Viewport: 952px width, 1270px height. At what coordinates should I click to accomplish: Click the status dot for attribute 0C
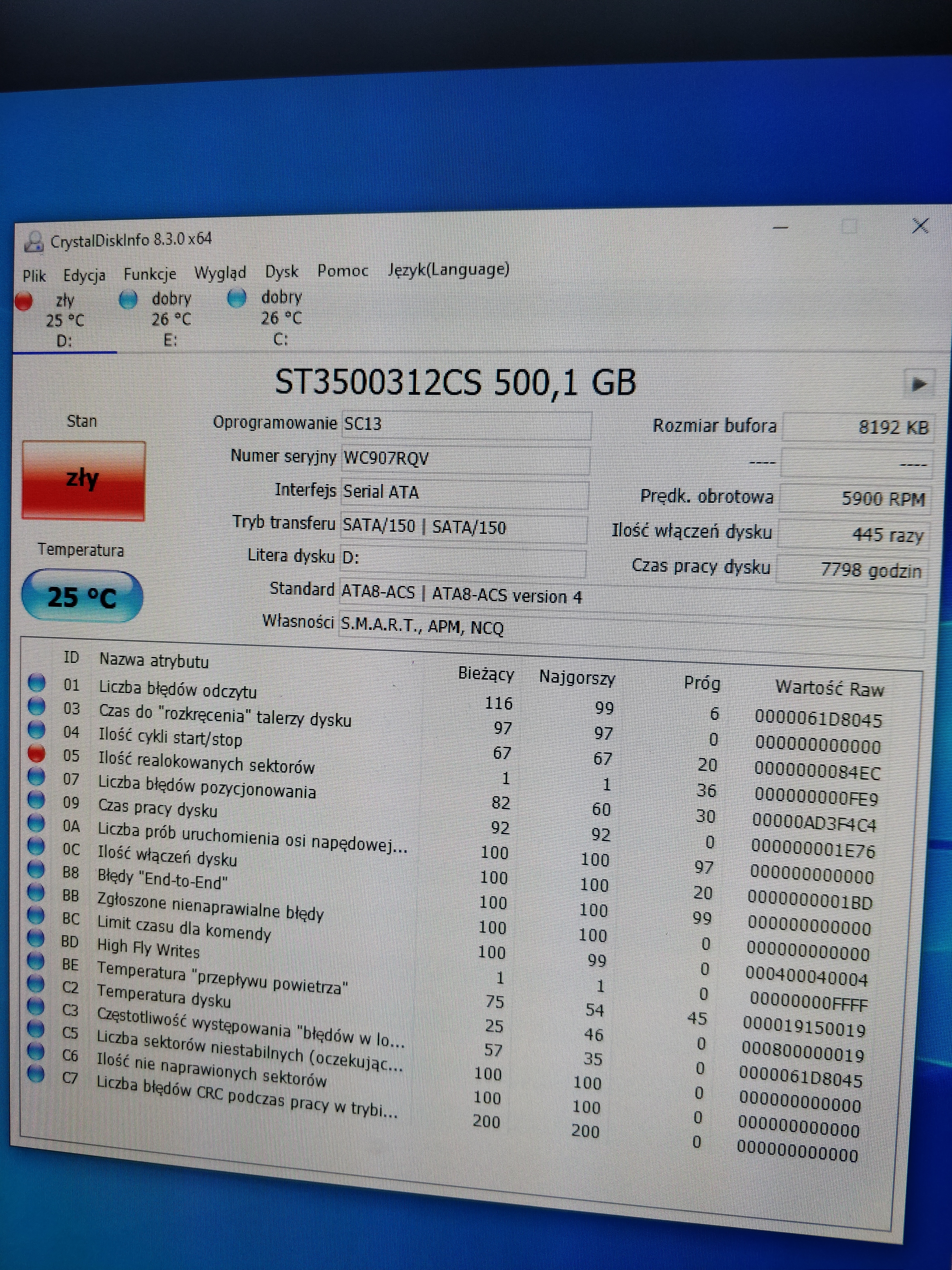click(36, 846)
